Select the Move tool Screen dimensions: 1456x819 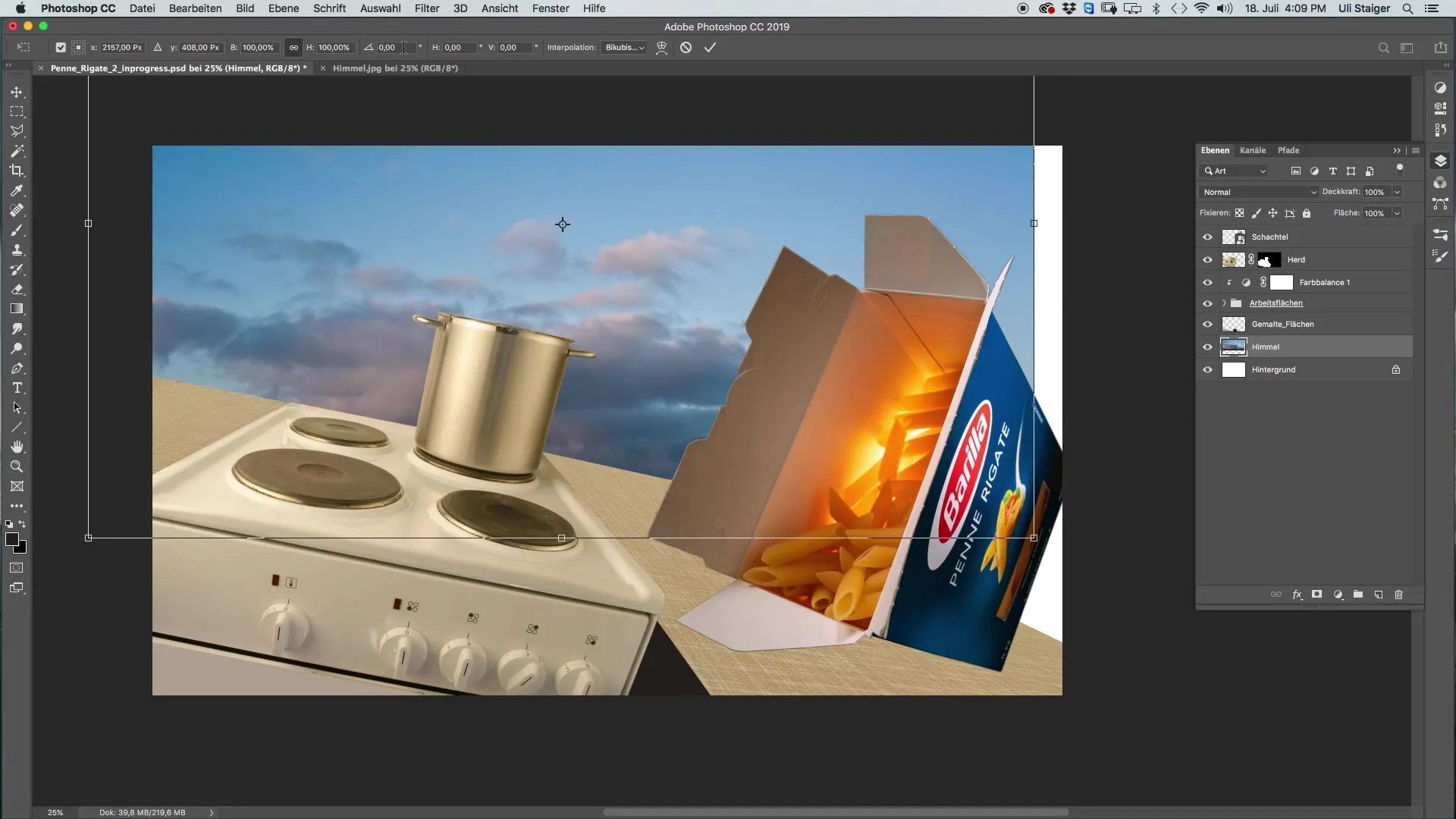click(17, 92)
